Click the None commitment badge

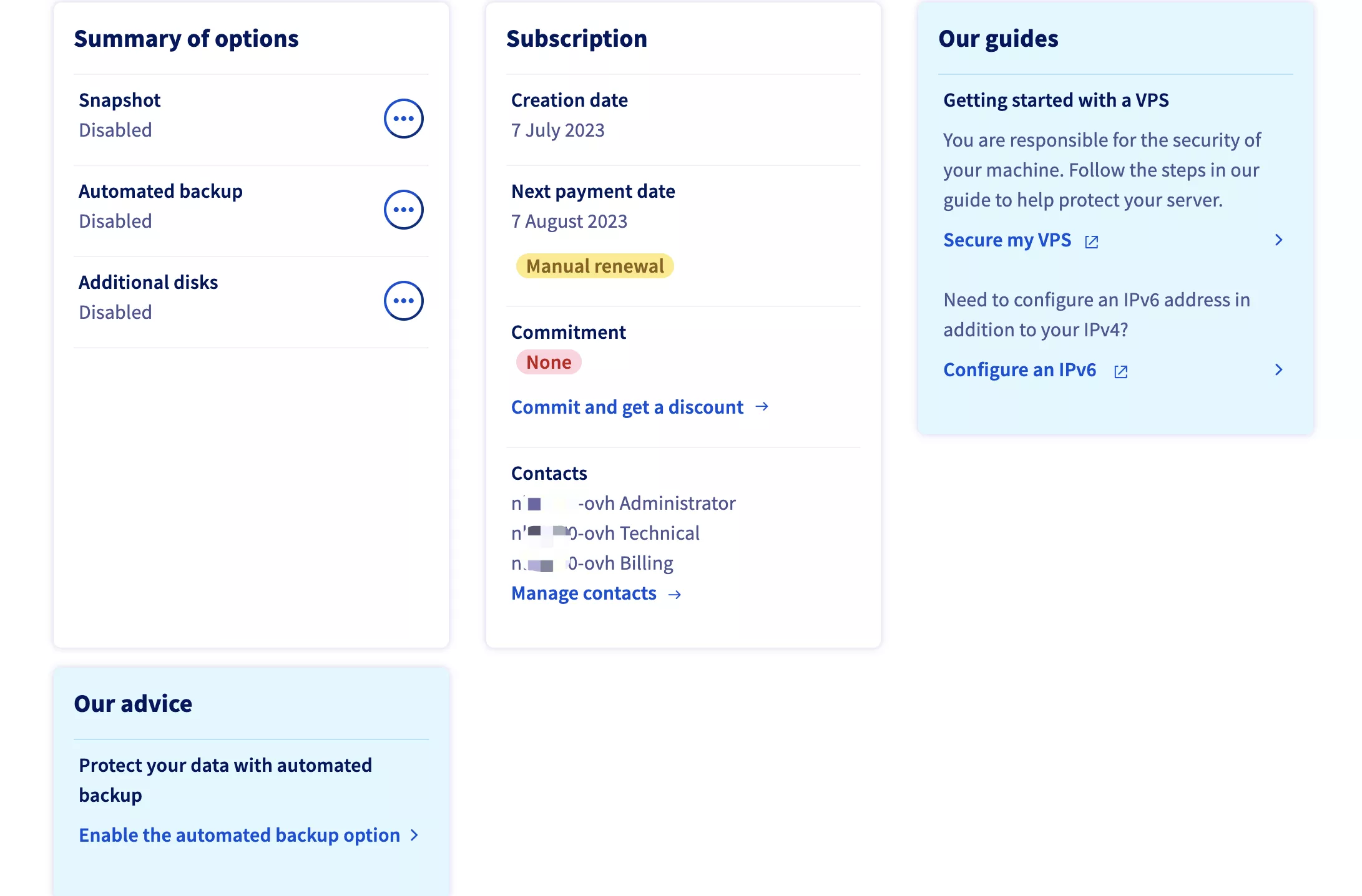pos(549,363)
